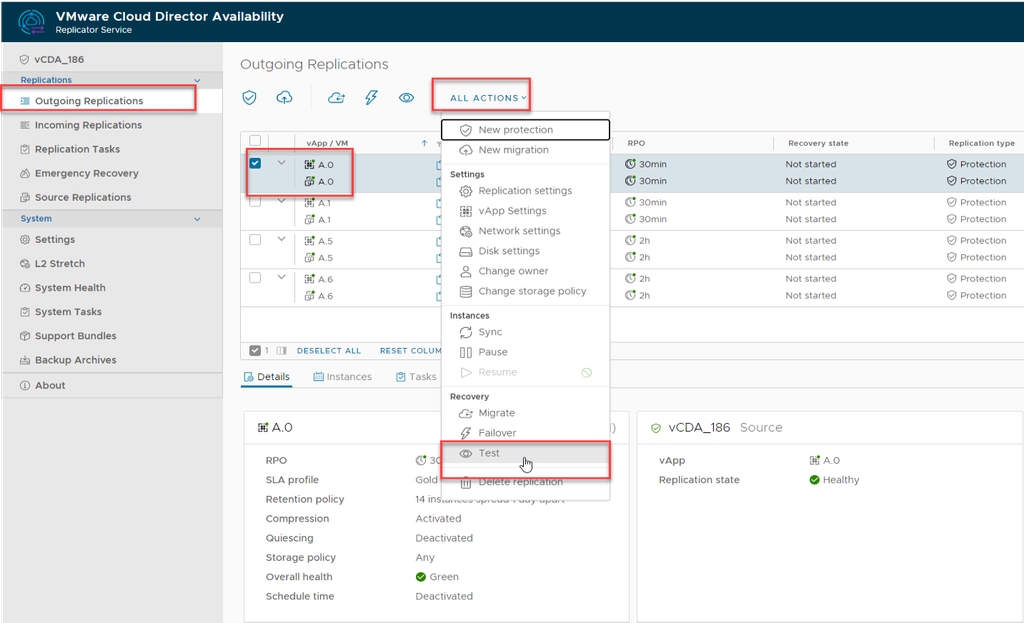Check the A.1 vApp row checkbox
This screenshot has width=1024, height=623.
255,202
